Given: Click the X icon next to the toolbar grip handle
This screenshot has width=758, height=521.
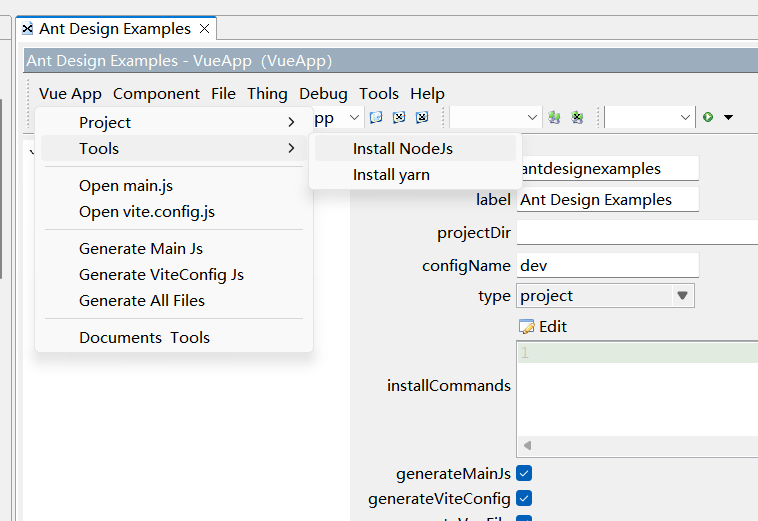Looking at the screenshot, I should click(422, 117).
